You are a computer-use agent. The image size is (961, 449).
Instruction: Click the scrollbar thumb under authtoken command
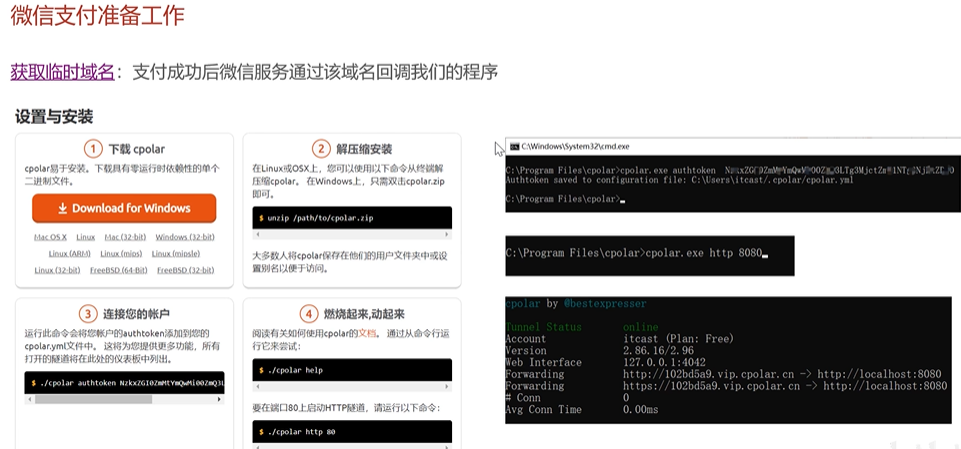93,399
